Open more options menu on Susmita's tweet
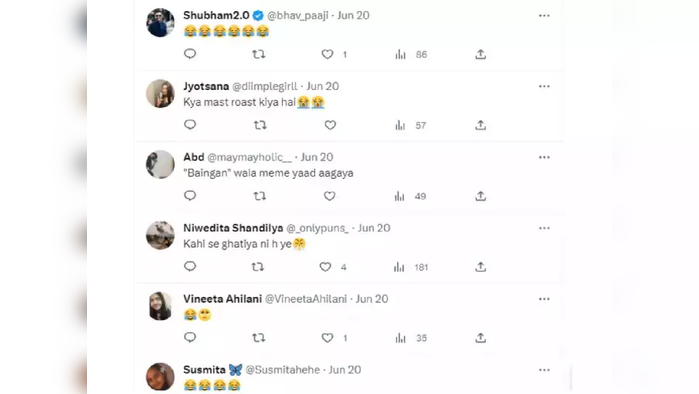 click(544, 370)
